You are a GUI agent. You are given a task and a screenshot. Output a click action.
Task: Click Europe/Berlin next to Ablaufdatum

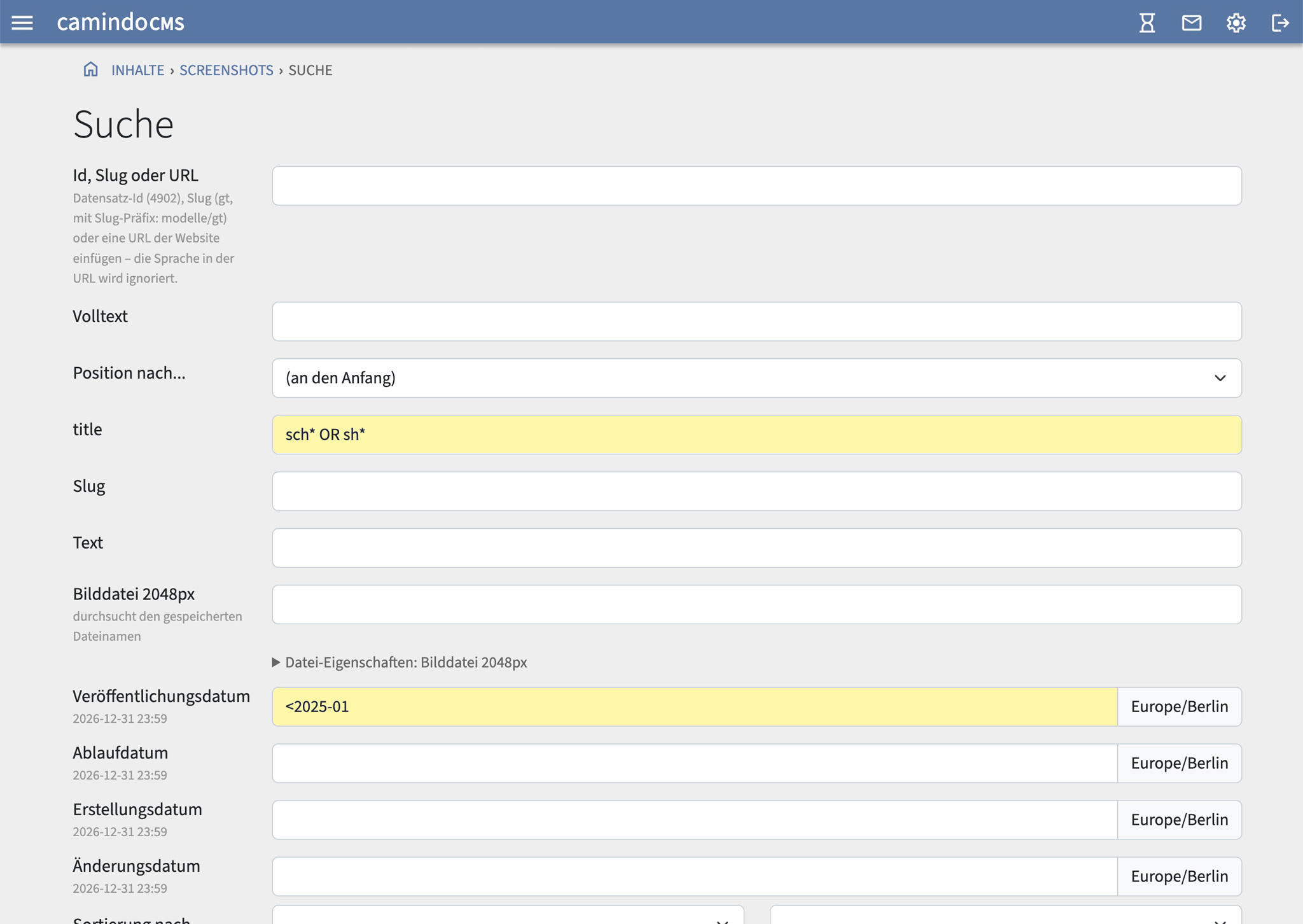point(1179,763)
